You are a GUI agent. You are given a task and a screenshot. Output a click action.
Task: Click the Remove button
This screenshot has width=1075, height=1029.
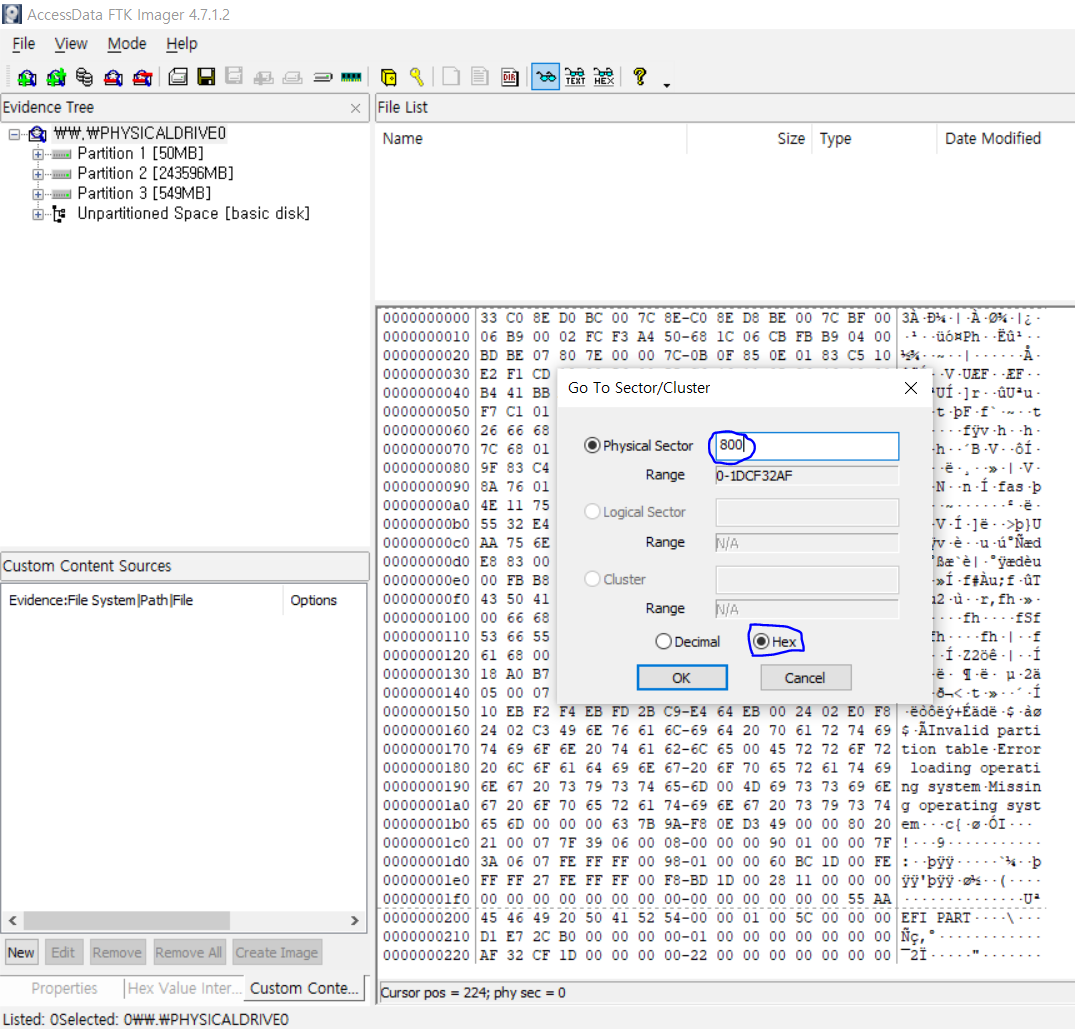[117, 953]
